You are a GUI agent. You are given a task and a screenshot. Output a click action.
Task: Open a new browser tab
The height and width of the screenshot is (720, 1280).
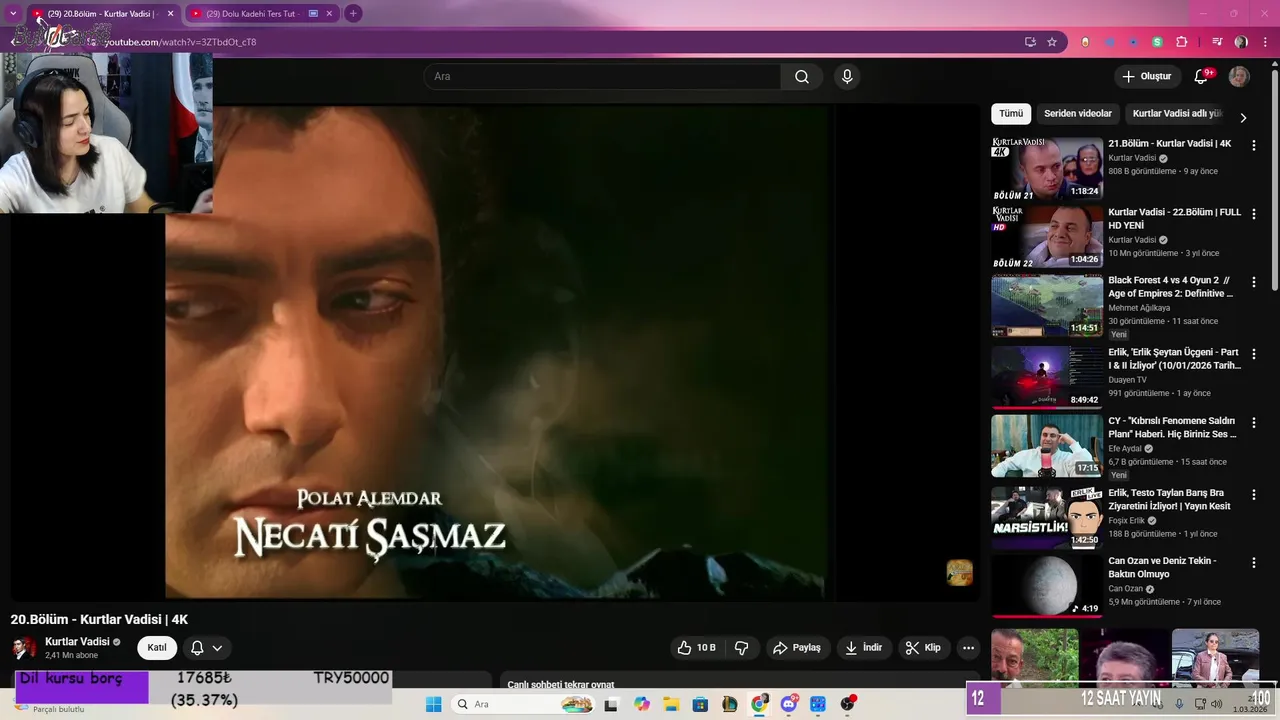353,14
